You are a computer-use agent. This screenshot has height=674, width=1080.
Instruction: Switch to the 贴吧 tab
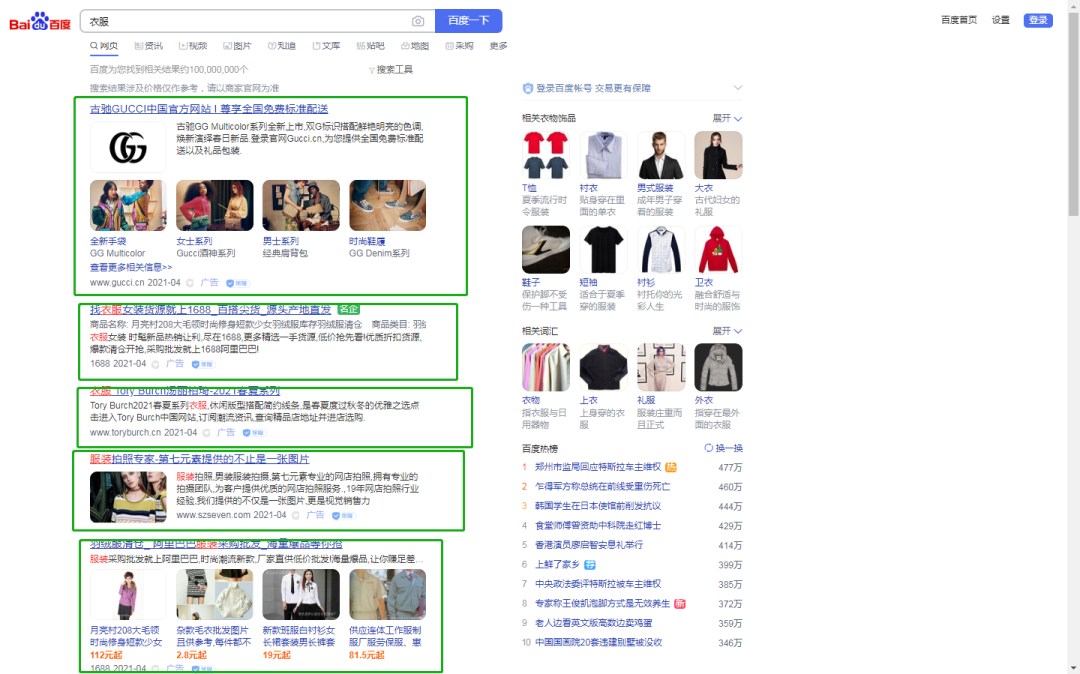(371, 46)
